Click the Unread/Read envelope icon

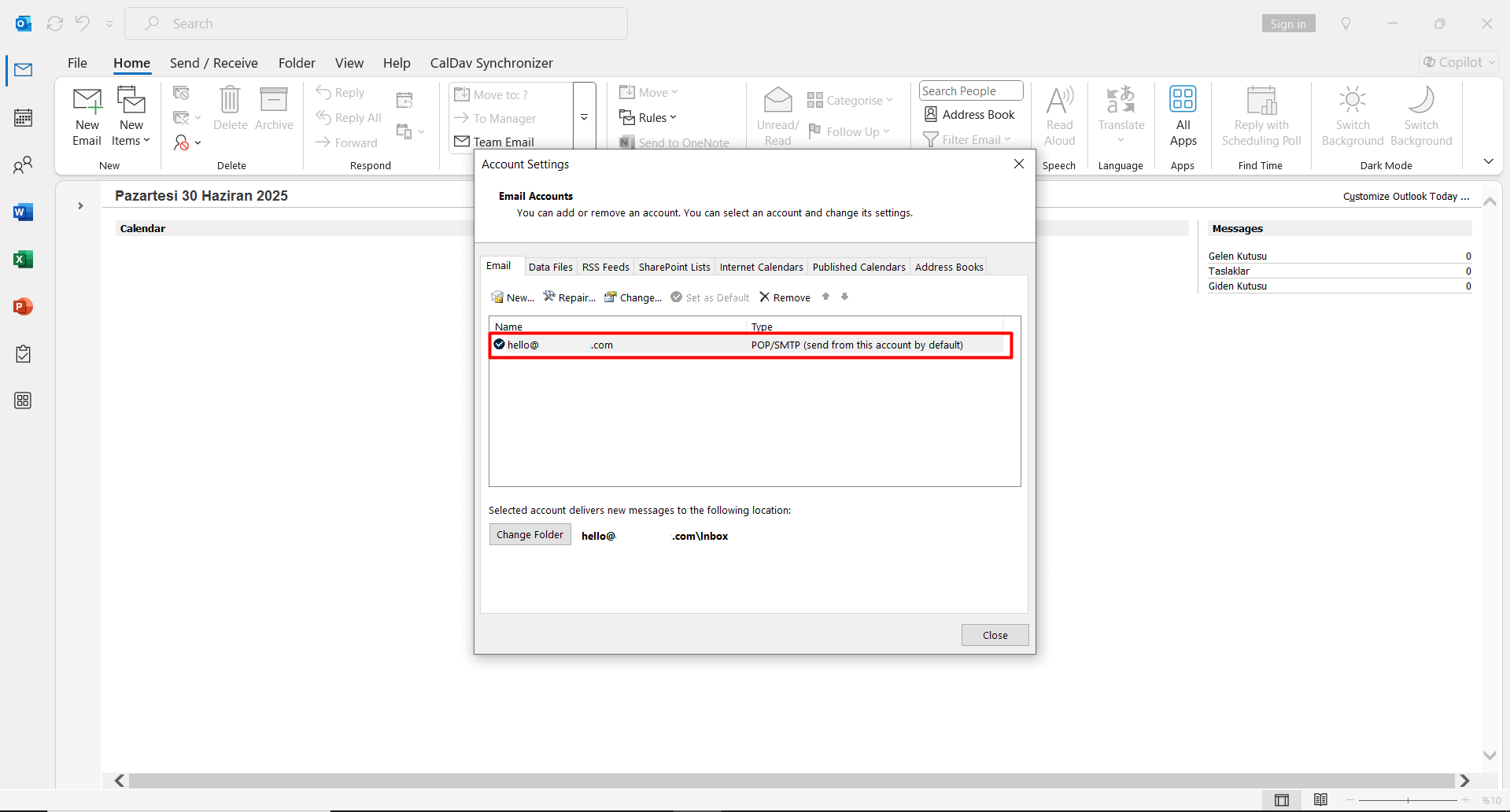coord(778,100)
